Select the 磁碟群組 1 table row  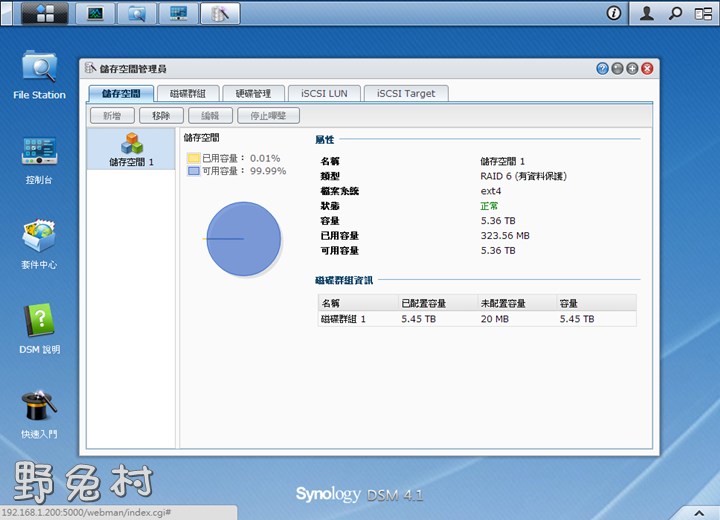[477, 319]
